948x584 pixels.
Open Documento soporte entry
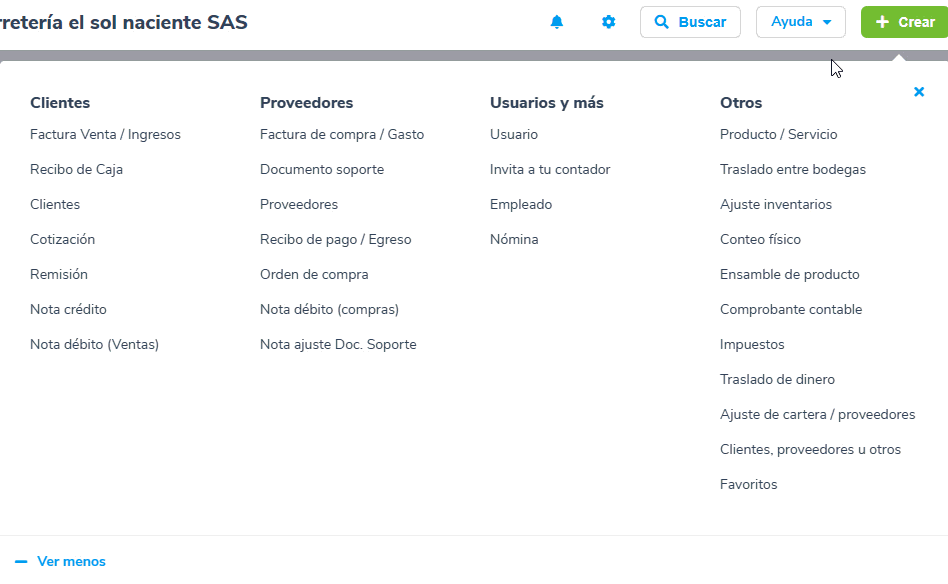point(322,169)
